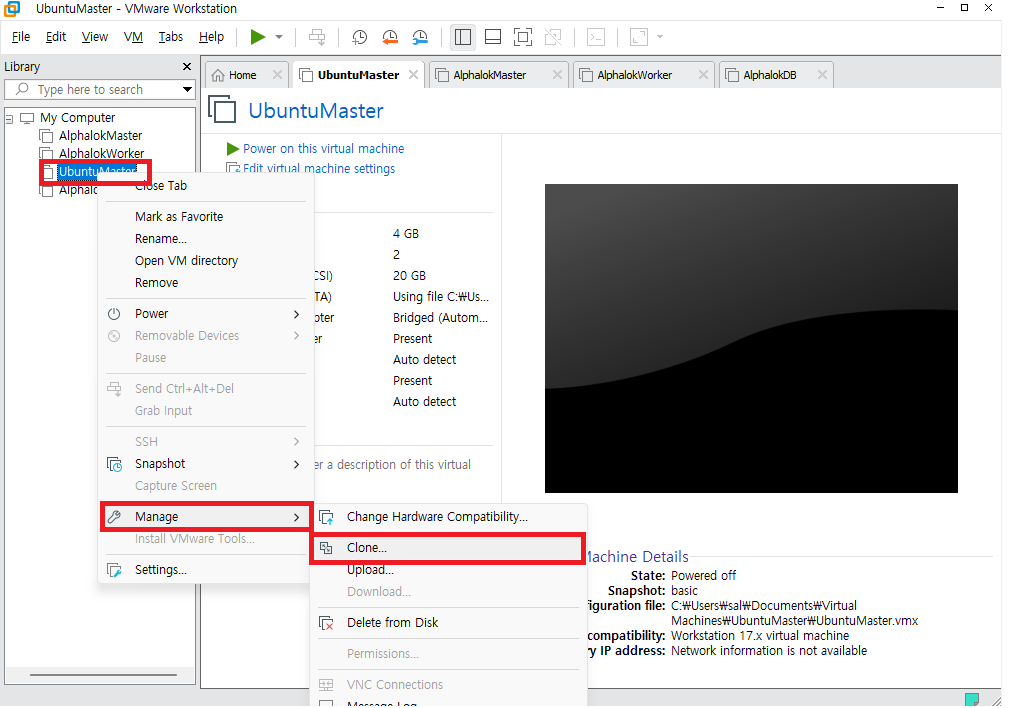Choose Rename... in the context menu

206,239
